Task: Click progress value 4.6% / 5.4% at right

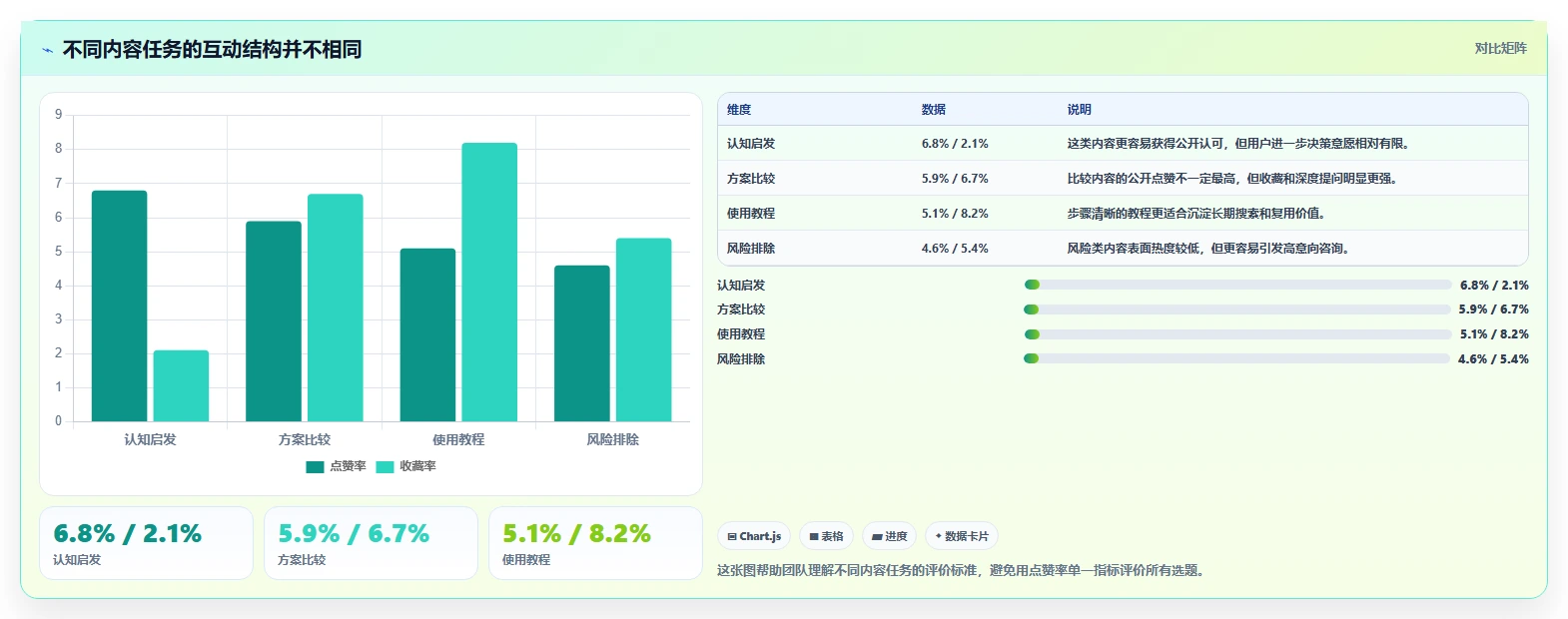Action: (1493, 359)
